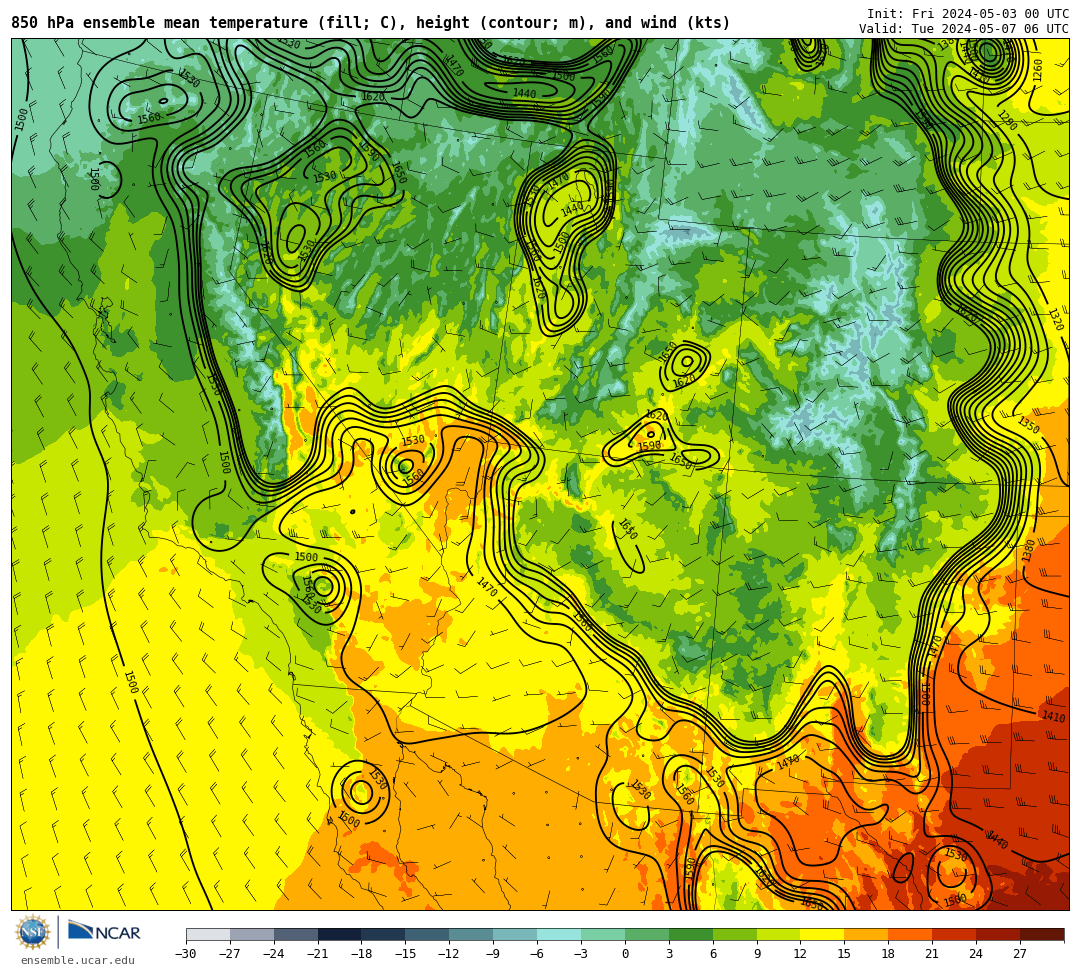The image size is (1080, 973).
Task: Pick the lime 9 to 12 colorbar swatch
Action: tap(779, 934)
